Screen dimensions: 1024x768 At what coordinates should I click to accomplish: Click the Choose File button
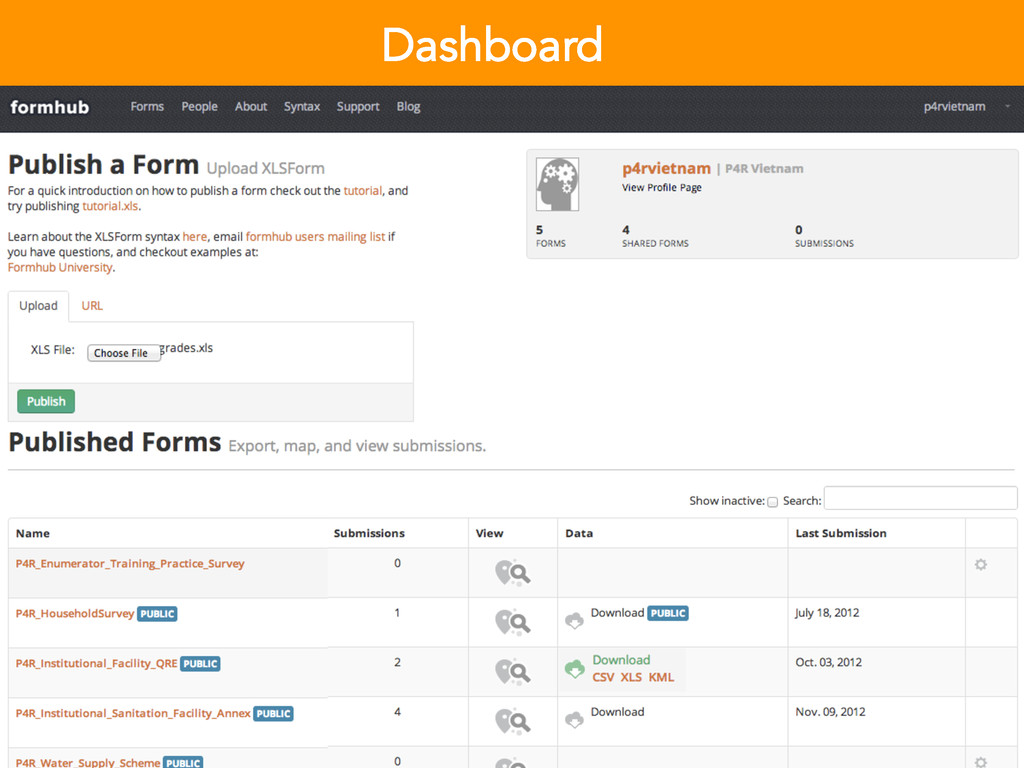point(123,353)
